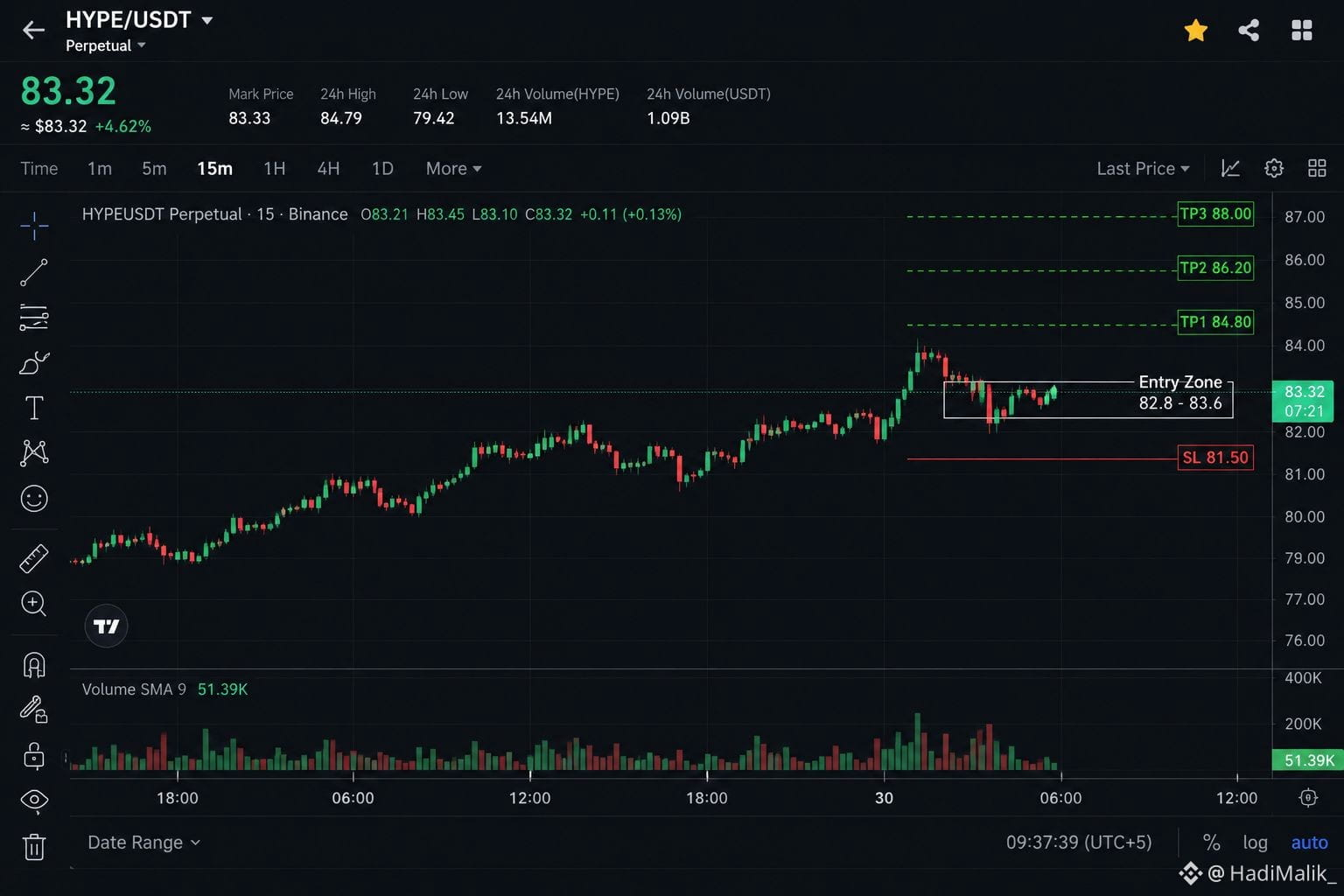Delete drawings with trash icon
Image resolution: width=1344 pixels, height=896 pixels.
(x=34, y=846)
